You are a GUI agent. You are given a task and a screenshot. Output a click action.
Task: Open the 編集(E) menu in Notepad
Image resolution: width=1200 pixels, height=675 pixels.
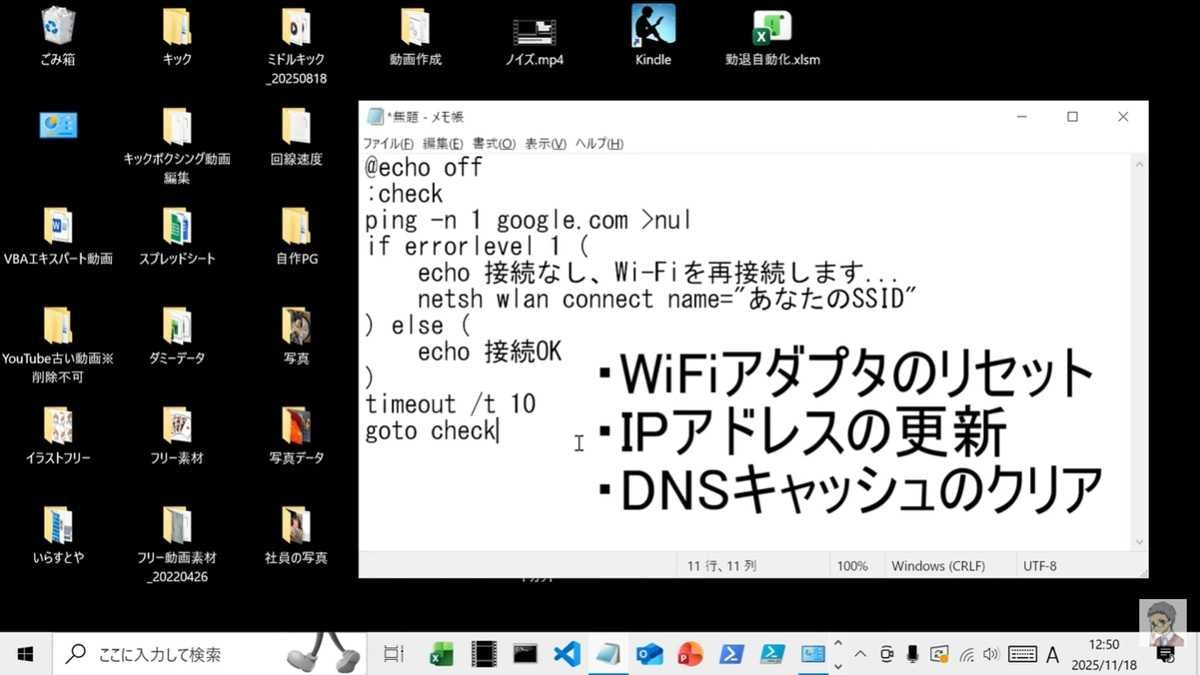coord(443,144)
